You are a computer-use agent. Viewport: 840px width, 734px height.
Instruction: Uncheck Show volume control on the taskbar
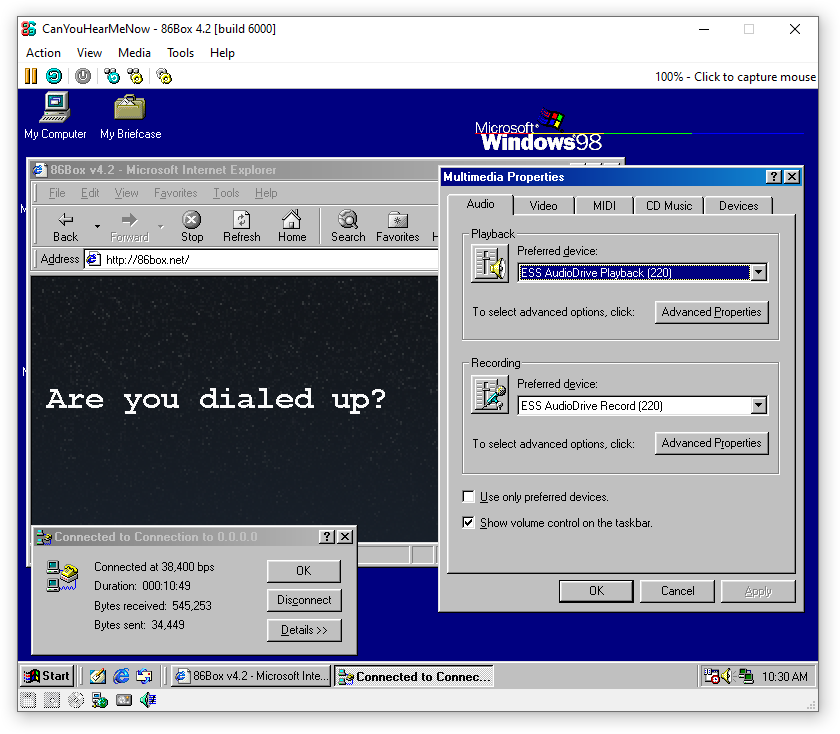click(468, 522)
